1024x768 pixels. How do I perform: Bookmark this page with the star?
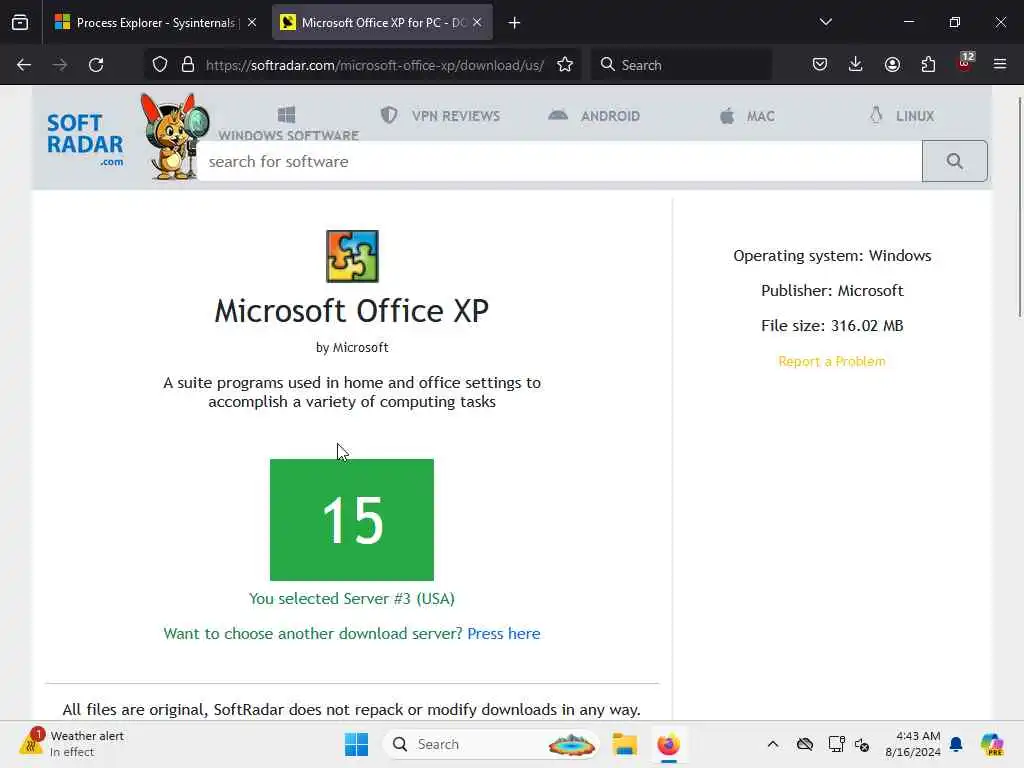click(x=565, y=65)
